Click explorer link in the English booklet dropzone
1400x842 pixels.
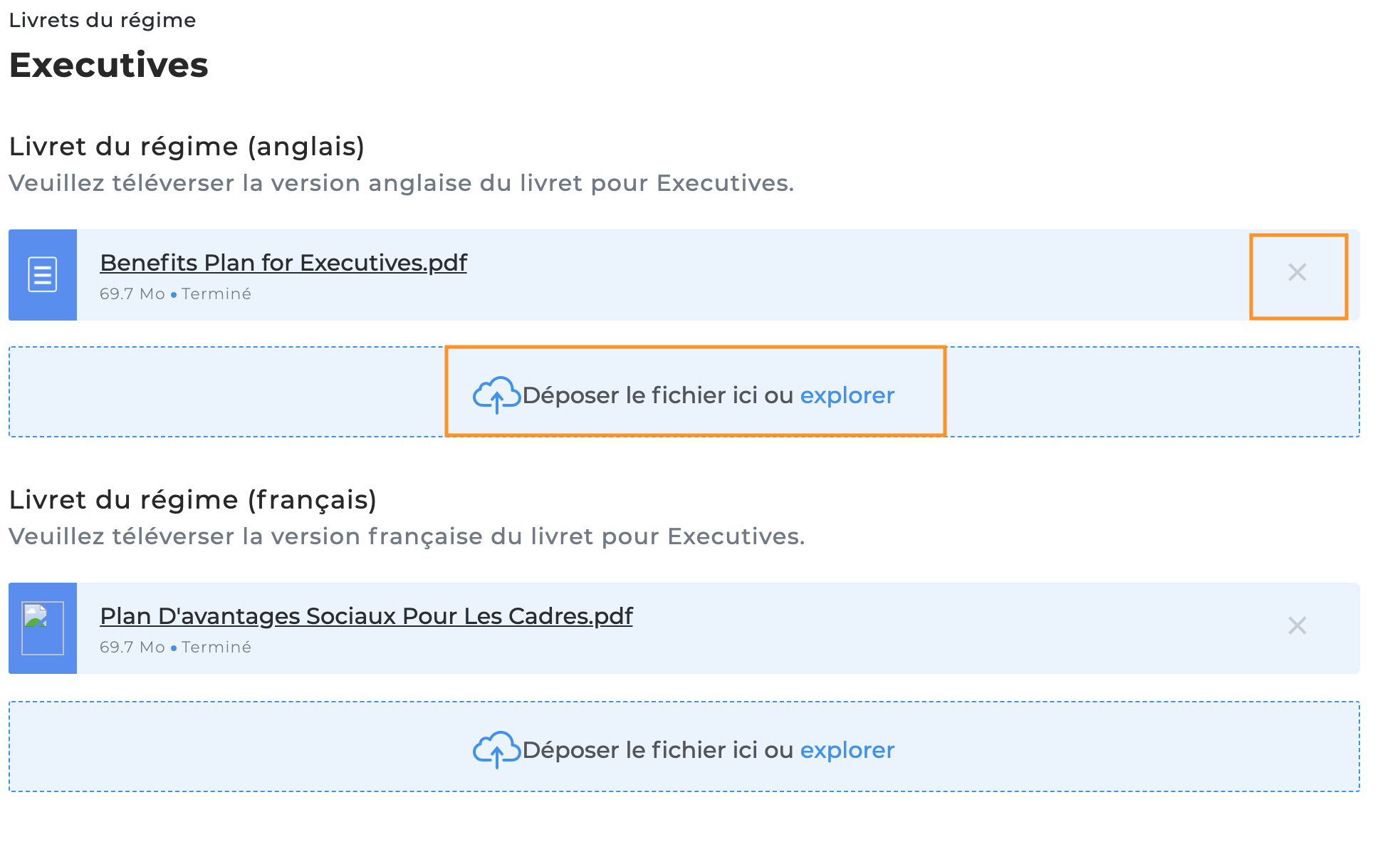click(x=847, y=395)
